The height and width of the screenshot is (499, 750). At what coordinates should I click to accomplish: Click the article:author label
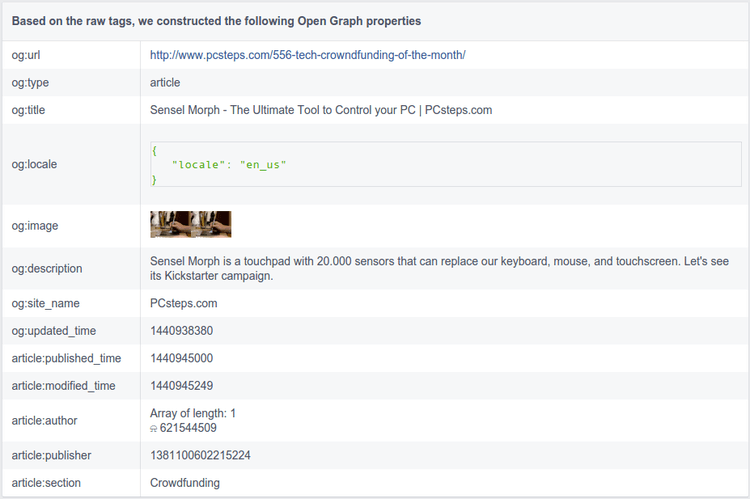[x=44, y=421]
